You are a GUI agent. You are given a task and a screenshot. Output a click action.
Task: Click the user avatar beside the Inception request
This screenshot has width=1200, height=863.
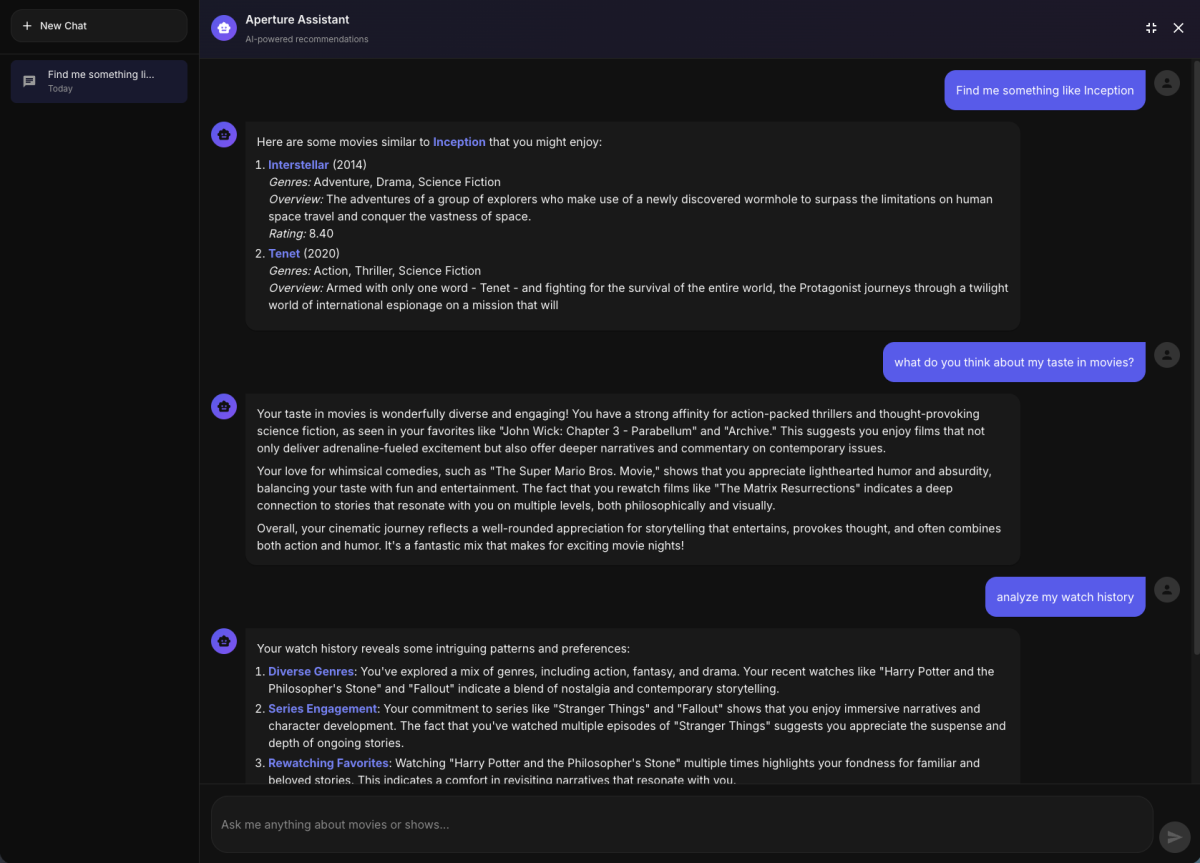[x=1167, y=82]
